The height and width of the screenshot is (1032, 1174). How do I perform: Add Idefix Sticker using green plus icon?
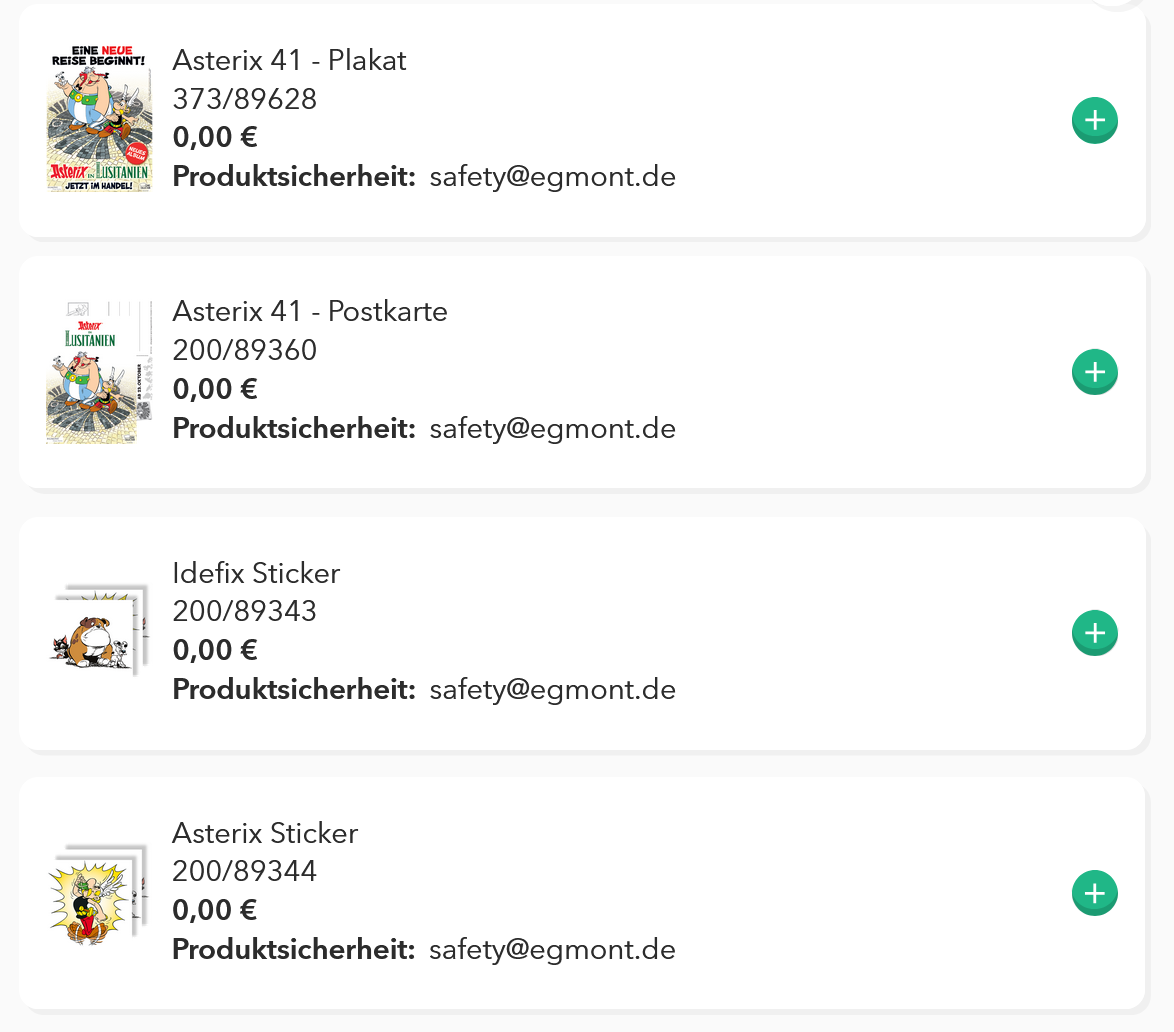click(1095, 633)
